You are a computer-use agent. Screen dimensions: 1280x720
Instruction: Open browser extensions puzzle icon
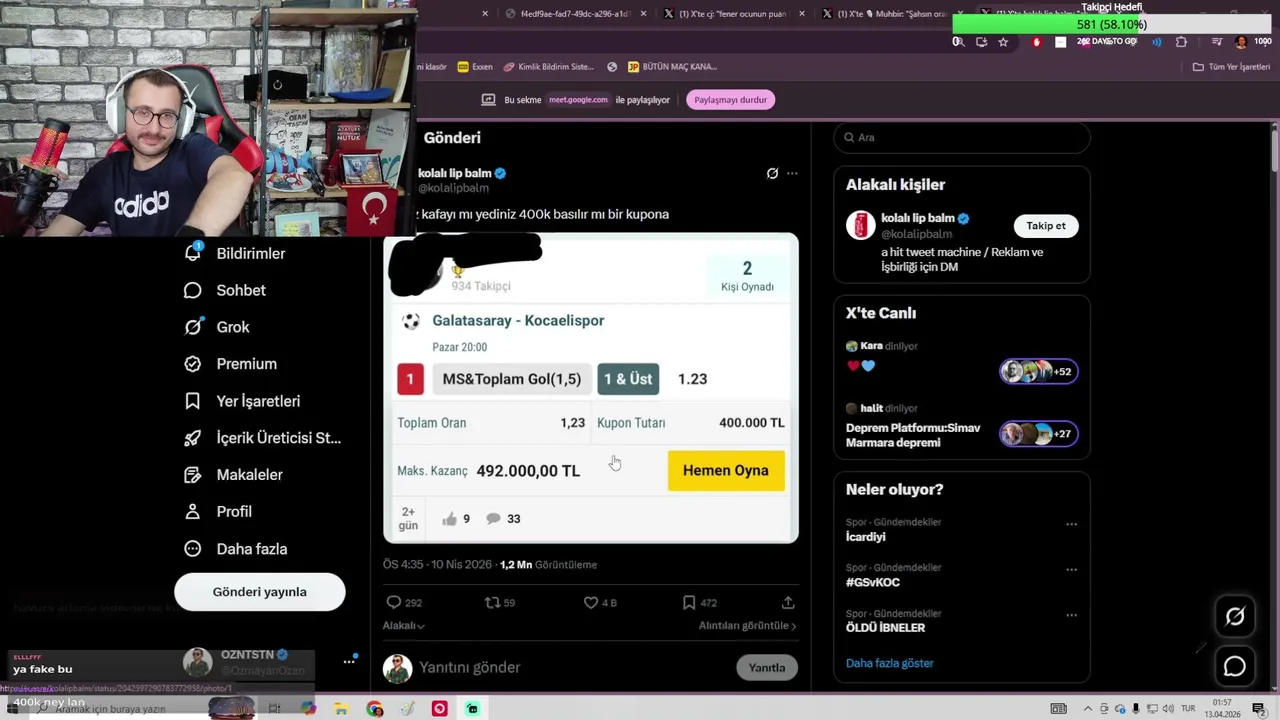pyautogui.click(x=1181, y=42)
